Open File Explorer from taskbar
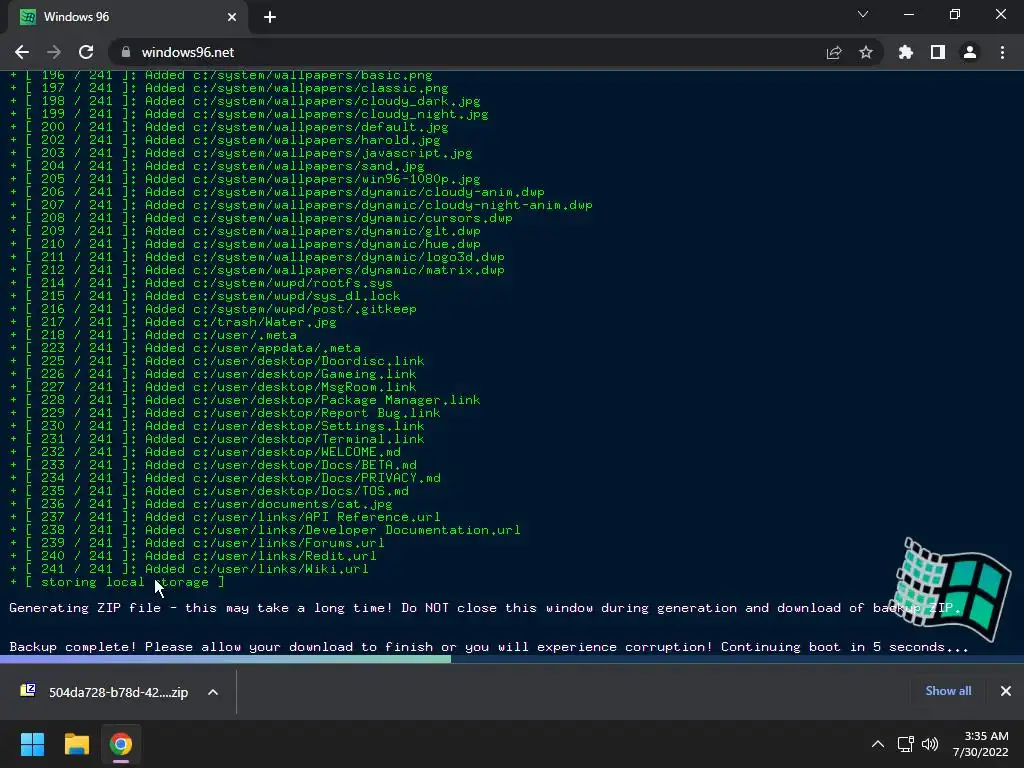Viewport: 1024px width, 768px height. (x=76, y=744)
